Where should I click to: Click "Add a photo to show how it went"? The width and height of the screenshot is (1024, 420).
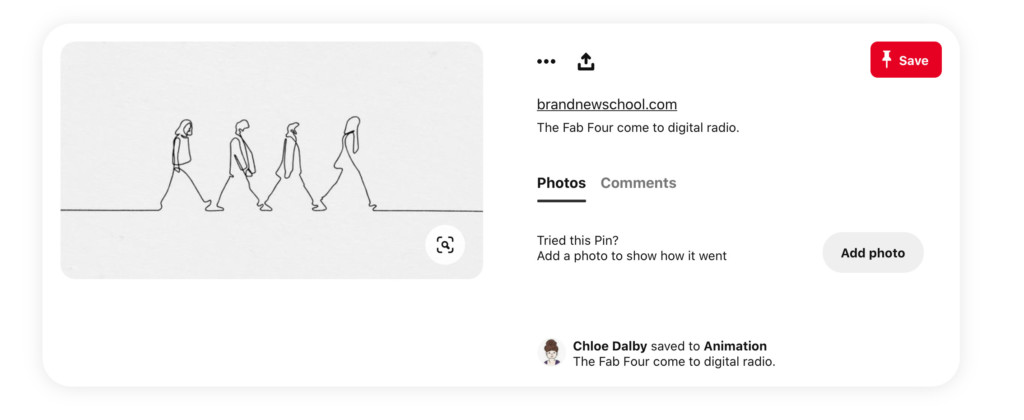[x=632, y=256]
